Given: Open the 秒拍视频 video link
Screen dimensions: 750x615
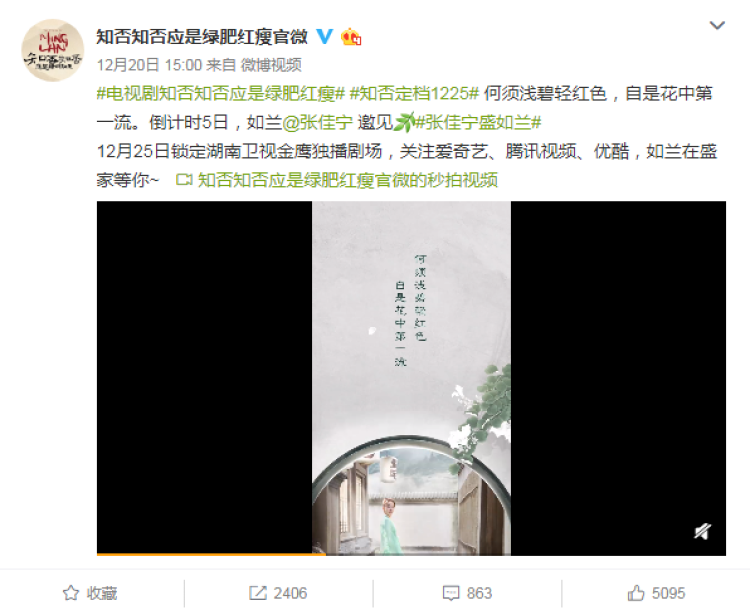Looking at the screenshot, I should point(348,180).
